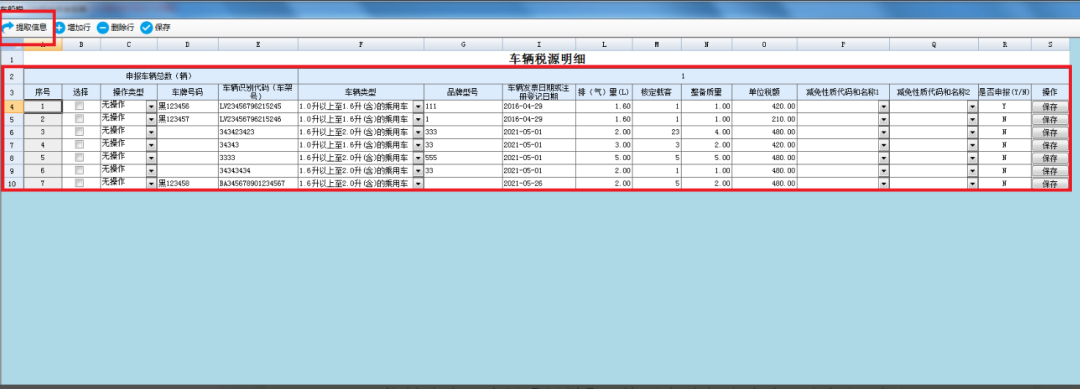Click 保存 button in row 序号 3
1080x389 pixels.
click(1050, 132)
